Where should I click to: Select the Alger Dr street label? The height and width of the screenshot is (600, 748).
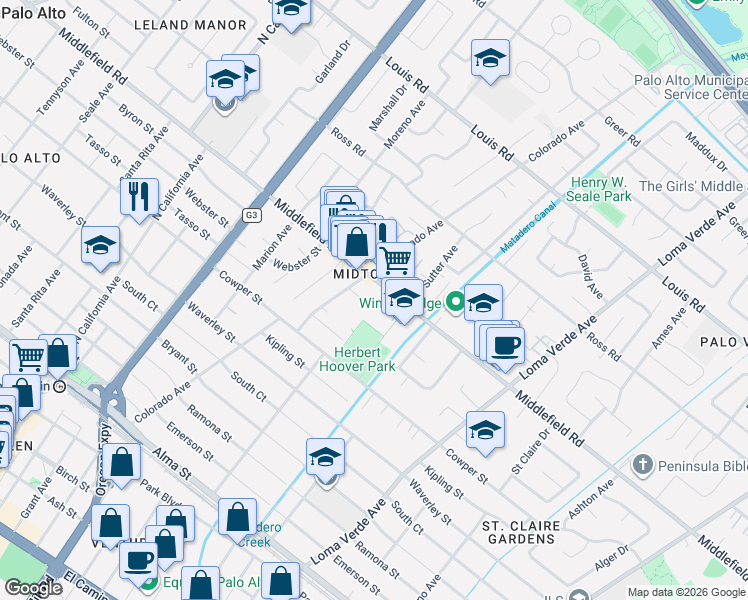pyautogui.click(x=612, y=558)
